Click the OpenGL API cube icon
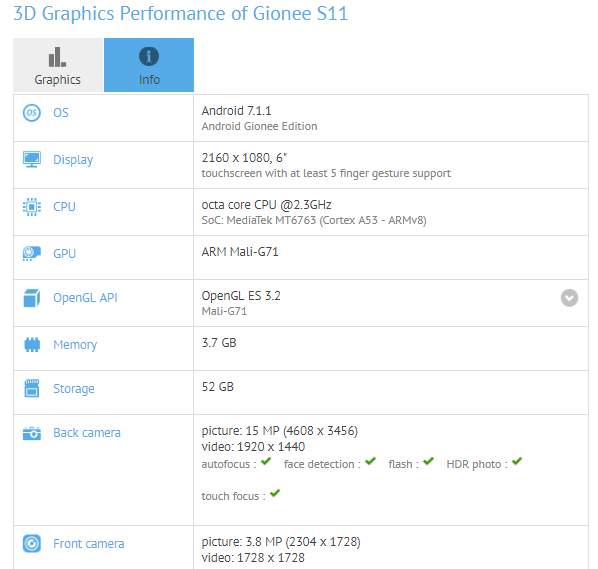This screenshot has width=598, height=569. (32, 298)
